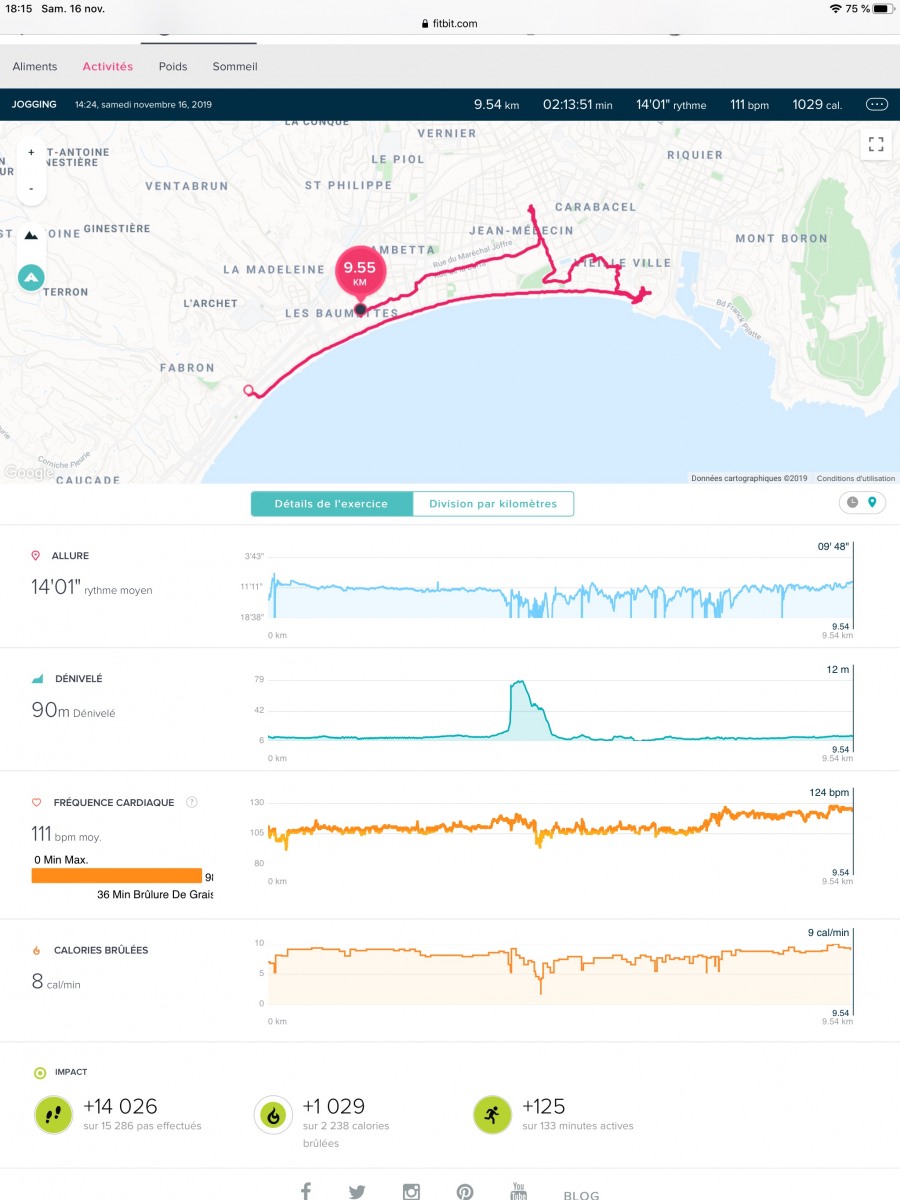Show Détails de l'exercice view
Screen dimensions: 900x1200
pos(332,504)
